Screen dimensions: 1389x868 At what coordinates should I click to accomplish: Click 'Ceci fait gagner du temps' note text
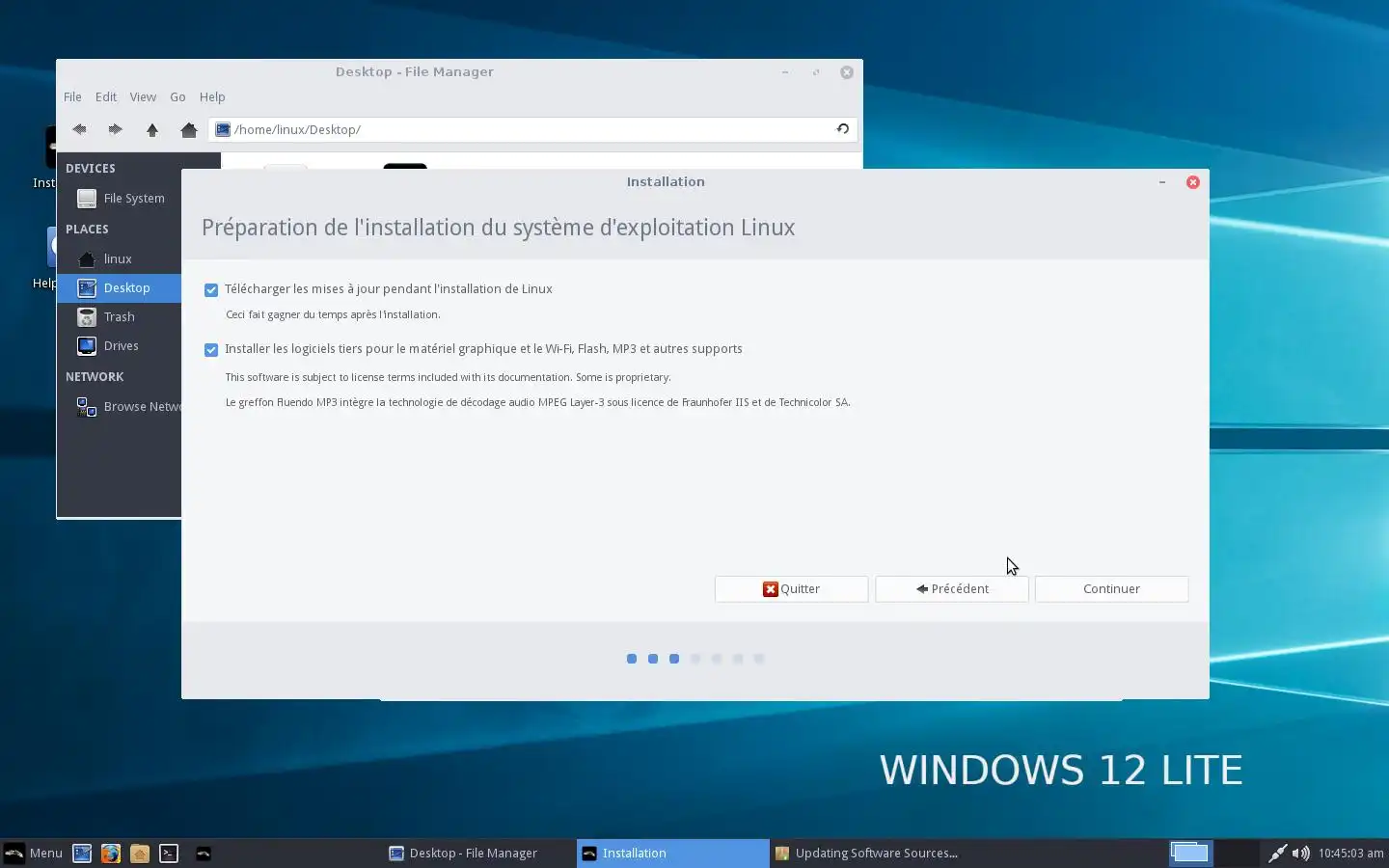(x=333, y=315)
